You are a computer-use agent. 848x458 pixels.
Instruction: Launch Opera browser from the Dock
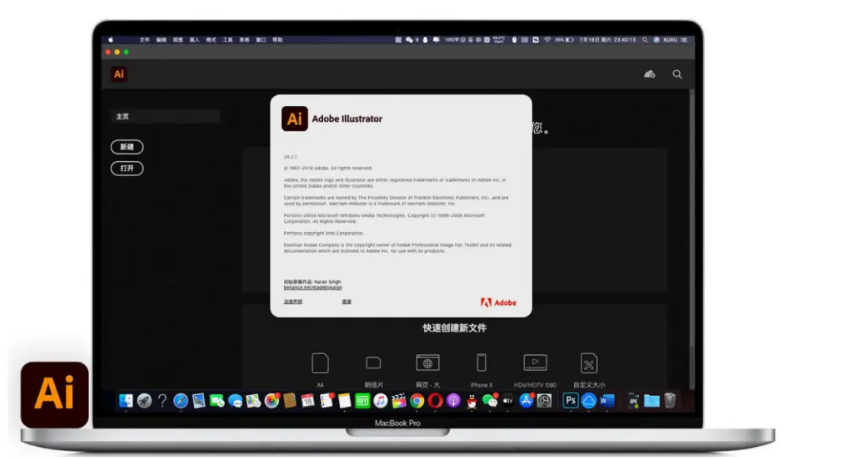pyautogui.click(x=435, y=401)
